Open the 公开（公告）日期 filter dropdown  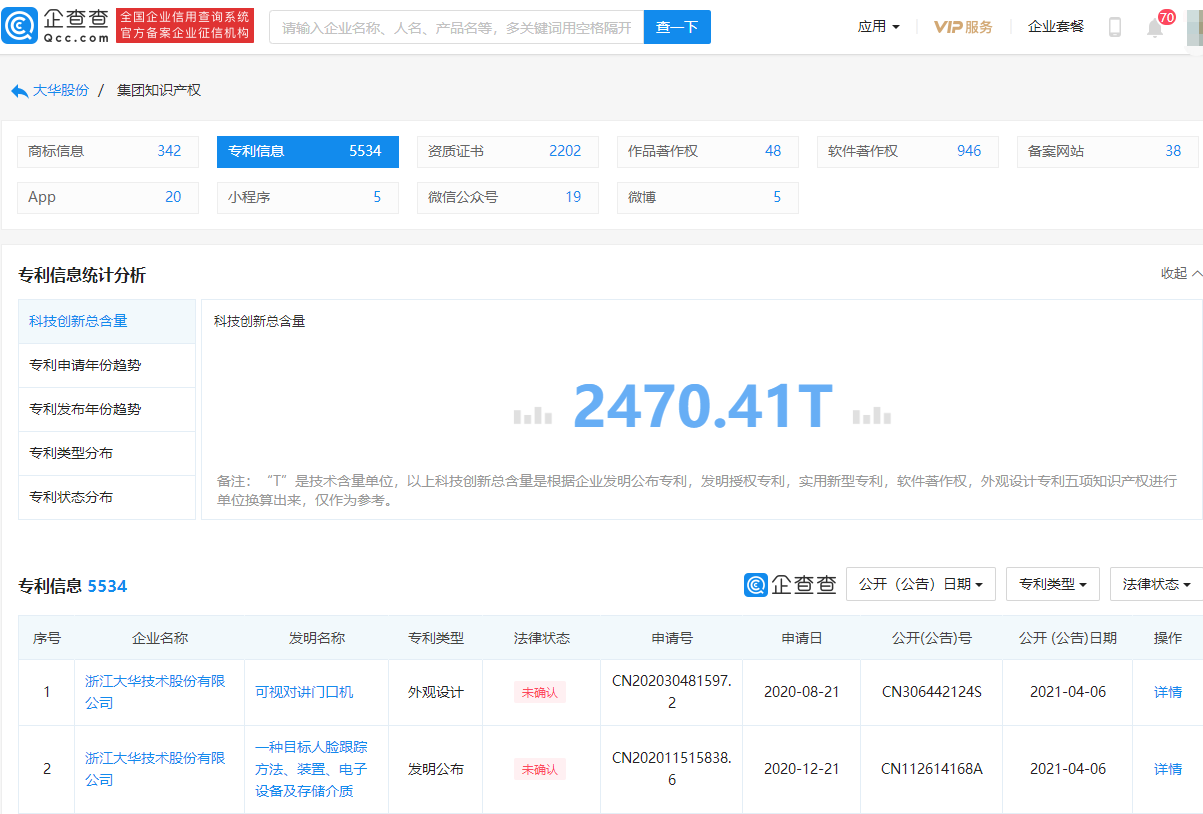pos(921,584)
